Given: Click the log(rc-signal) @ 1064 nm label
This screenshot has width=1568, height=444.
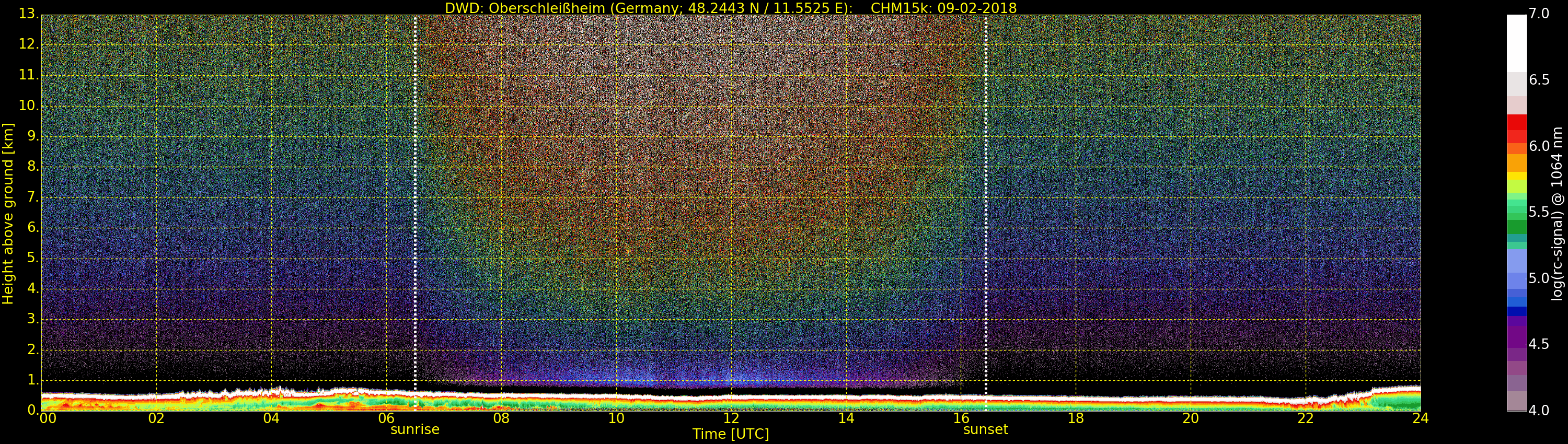Looking at the screenshot, I should (1556, 213).
